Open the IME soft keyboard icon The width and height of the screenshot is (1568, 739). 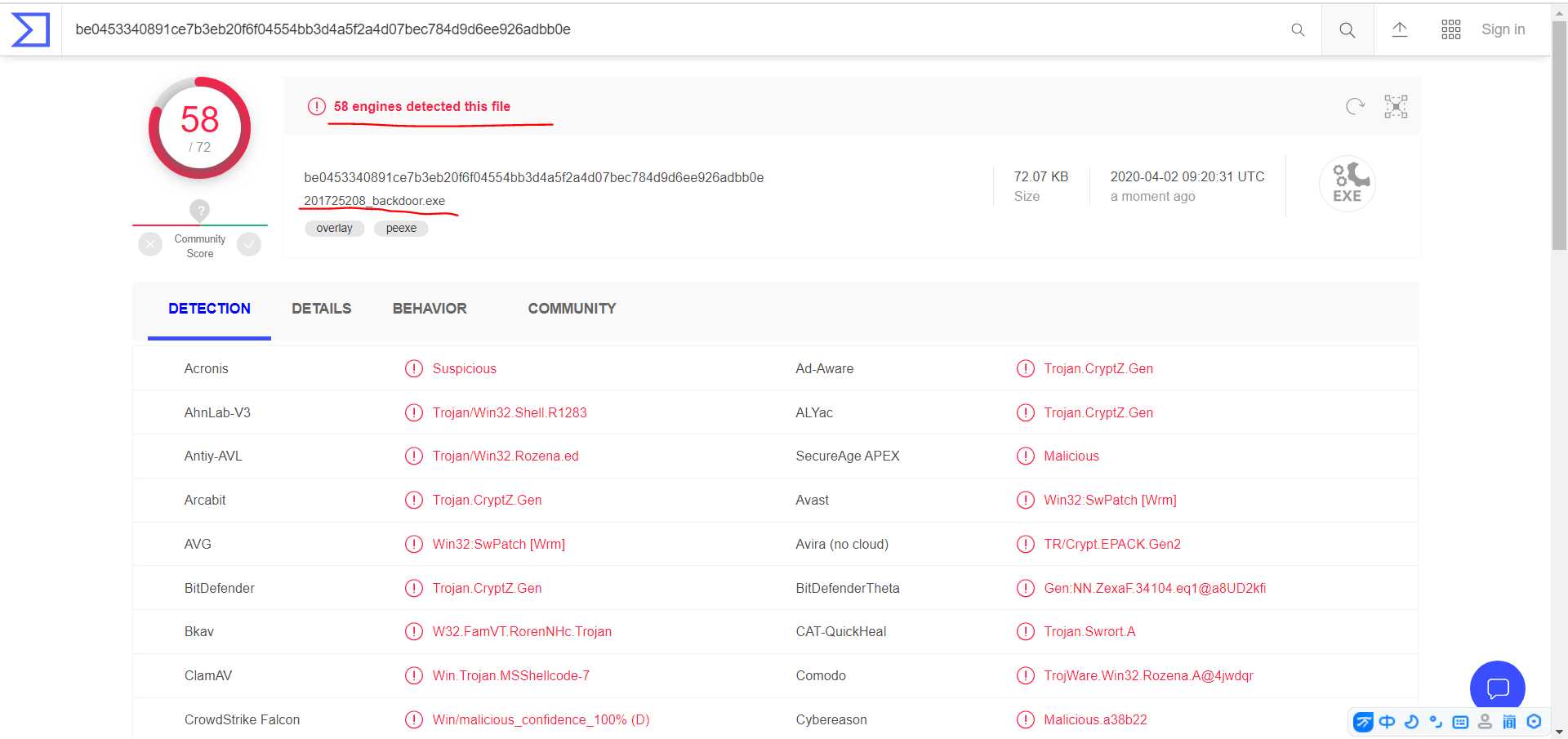[1460, 722]
